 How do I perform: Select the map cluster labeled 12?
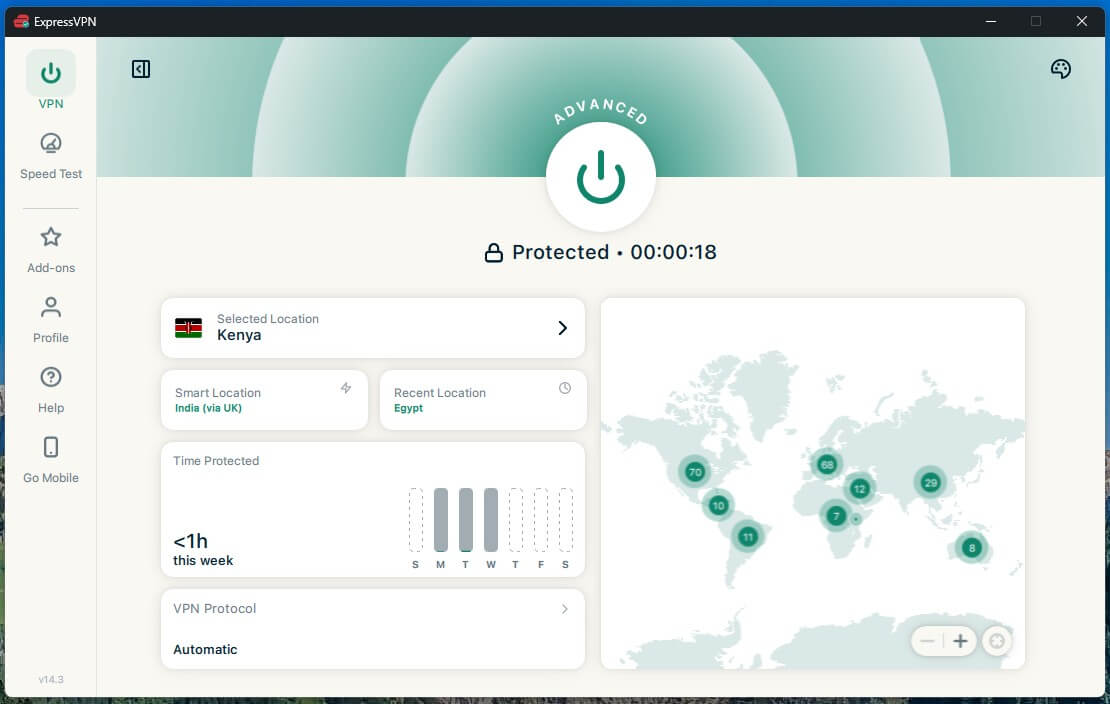(x=859, y=489)
